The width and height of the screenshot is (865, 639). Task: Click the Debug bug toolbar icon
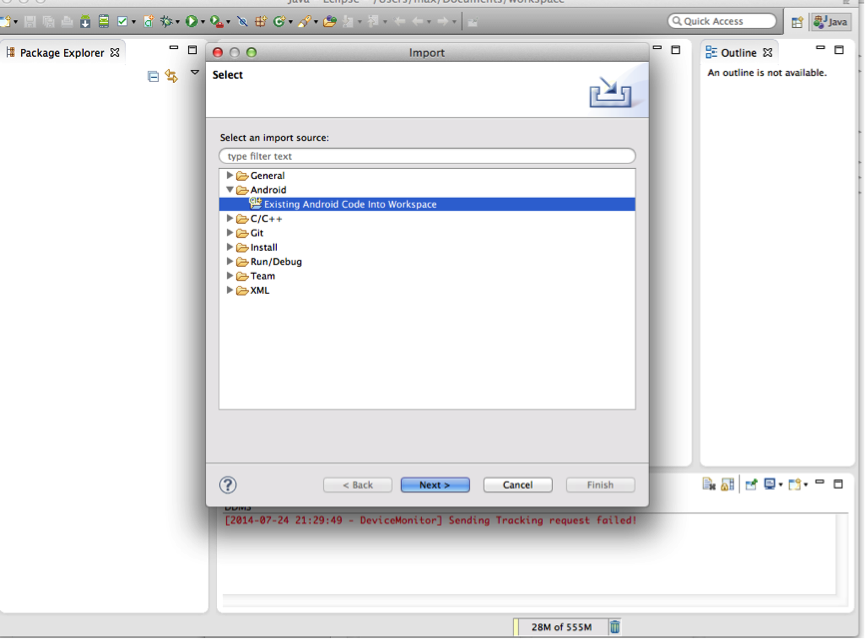pyautogui.click(x=165, y=22)
